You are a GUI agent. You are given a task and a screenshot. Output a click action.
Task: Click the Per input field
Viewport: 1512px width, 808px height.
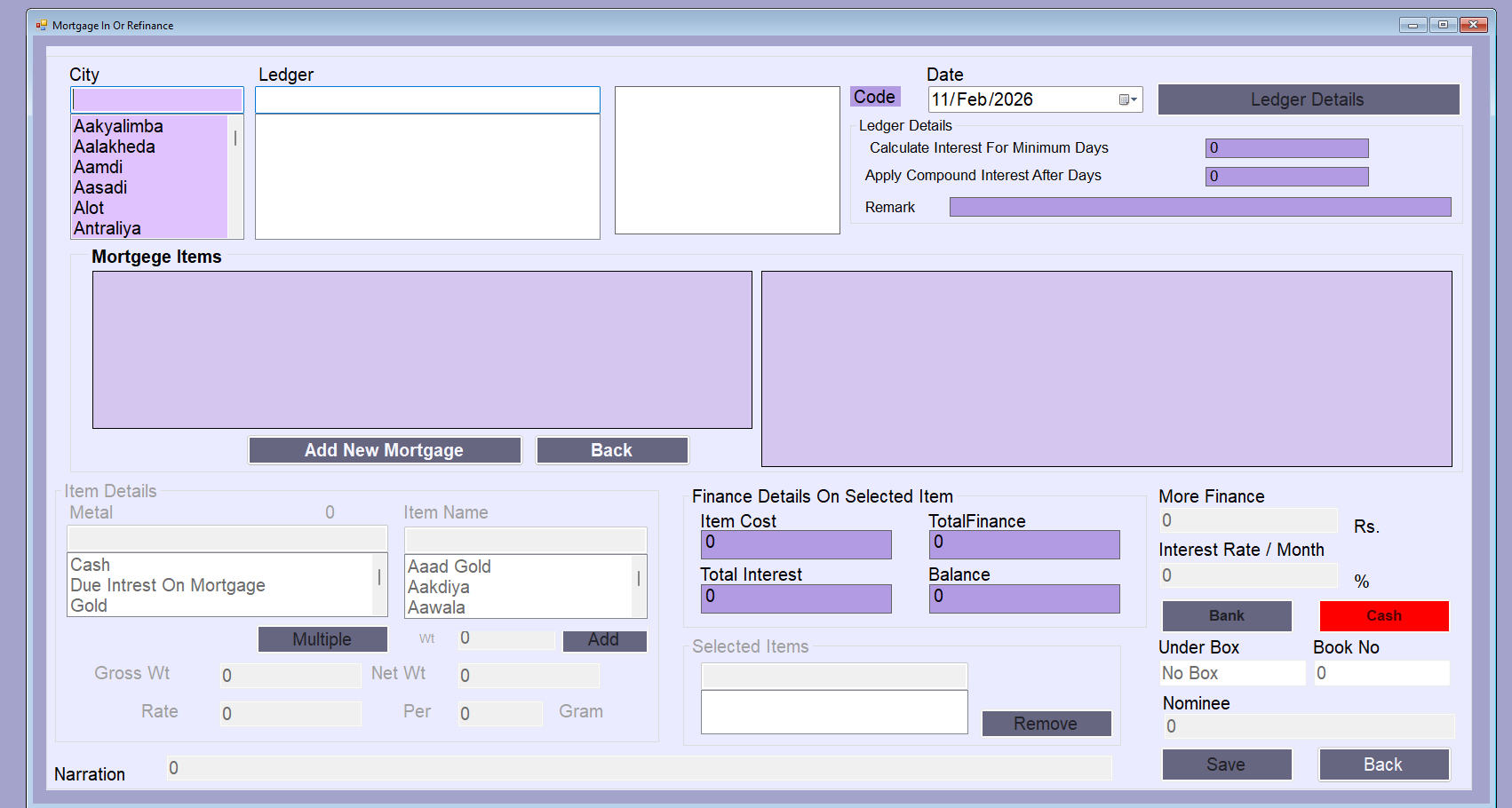pos(500,714)
